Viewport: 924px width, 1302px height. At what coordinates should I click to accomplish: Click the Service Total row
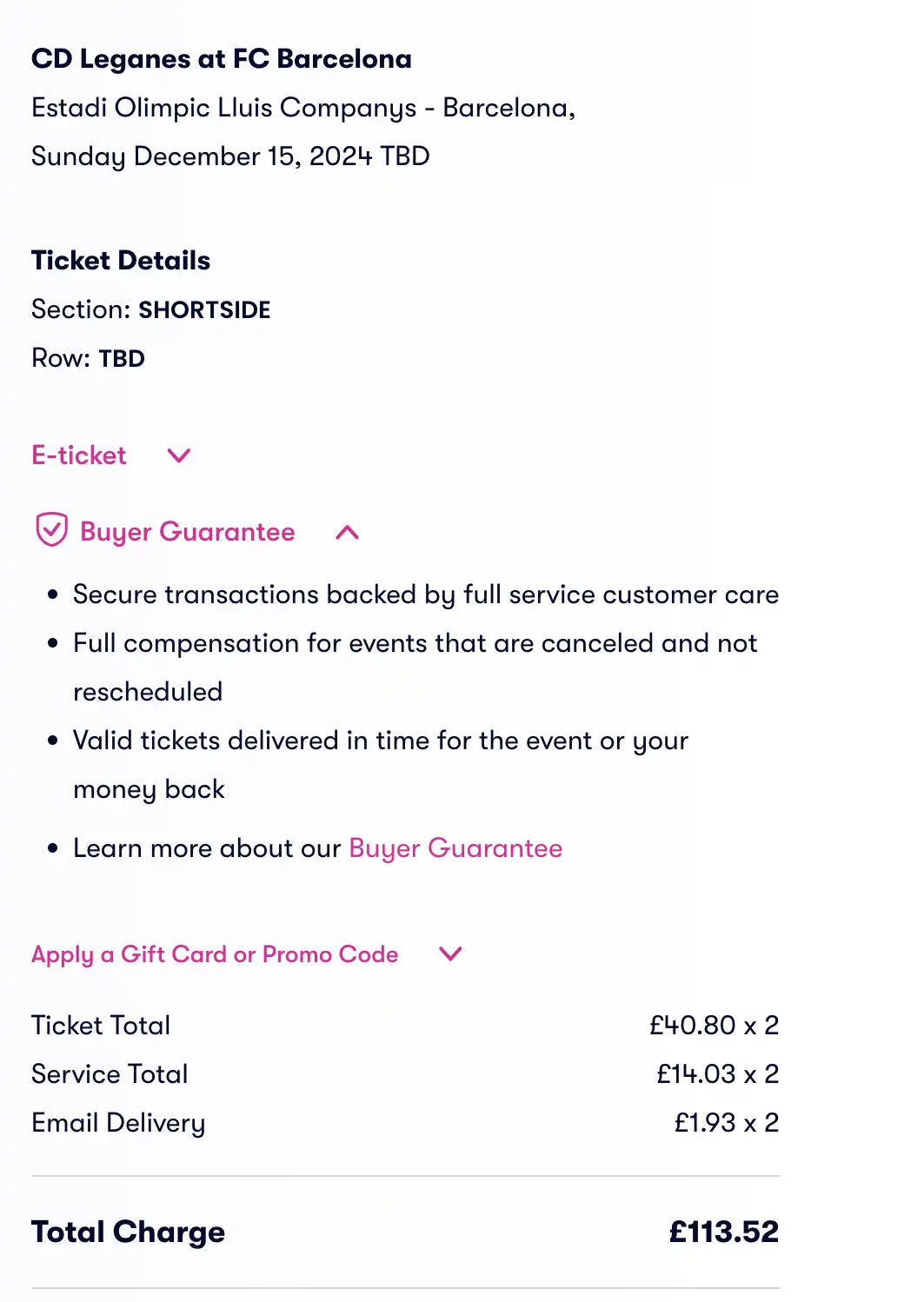109,1073
